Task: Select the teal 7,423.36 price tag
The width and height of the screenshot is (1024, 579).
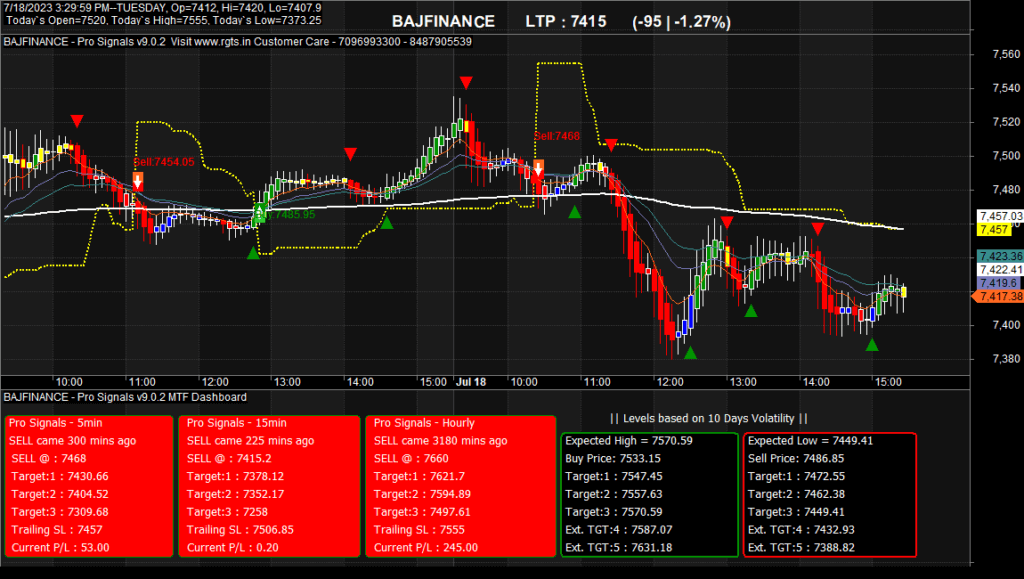Action: click(1000, 257)
